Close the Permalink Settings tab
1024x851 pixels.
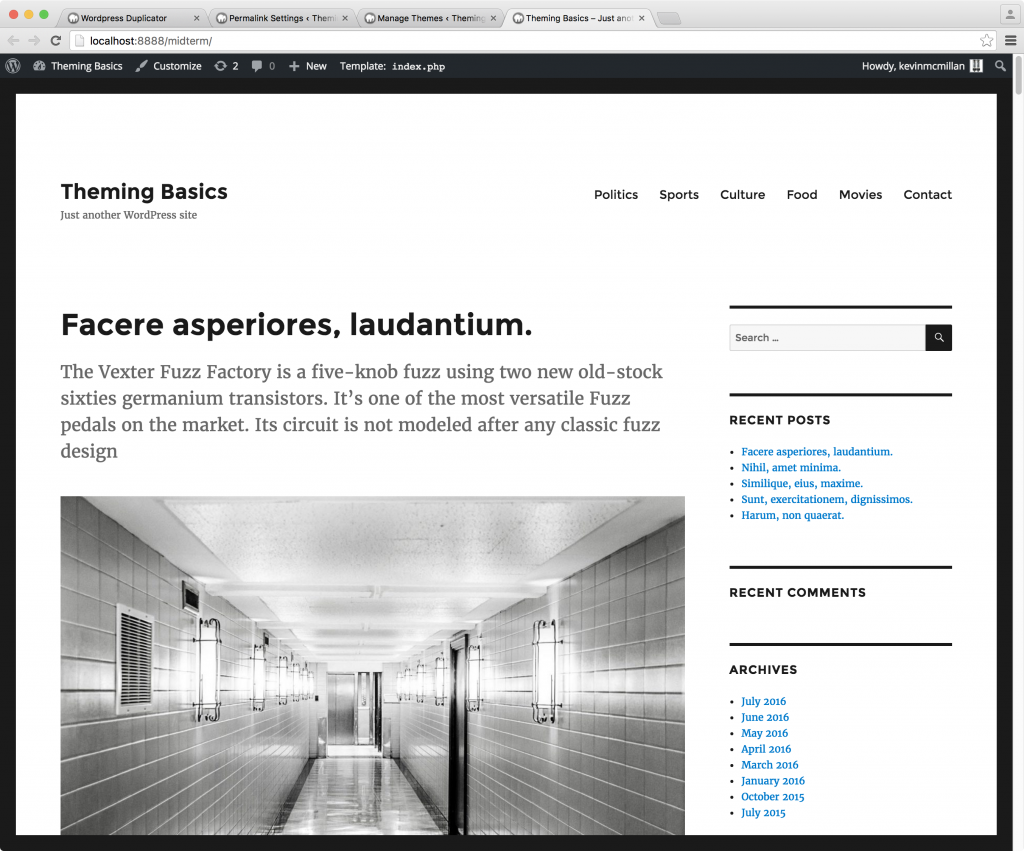(x=345, y=18)
